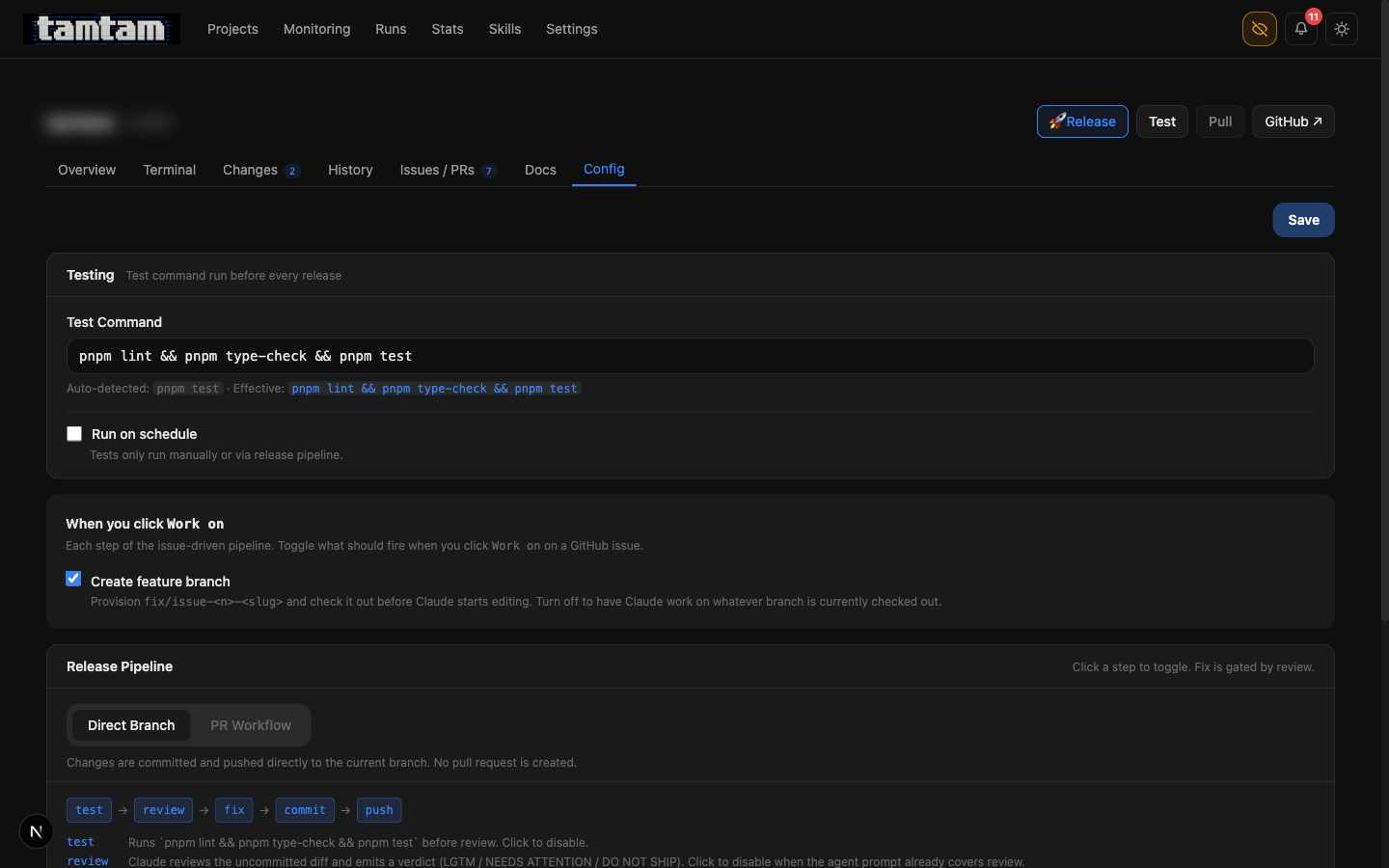Click the Pull button
1389x868 pixels.
pos(1220,122)
